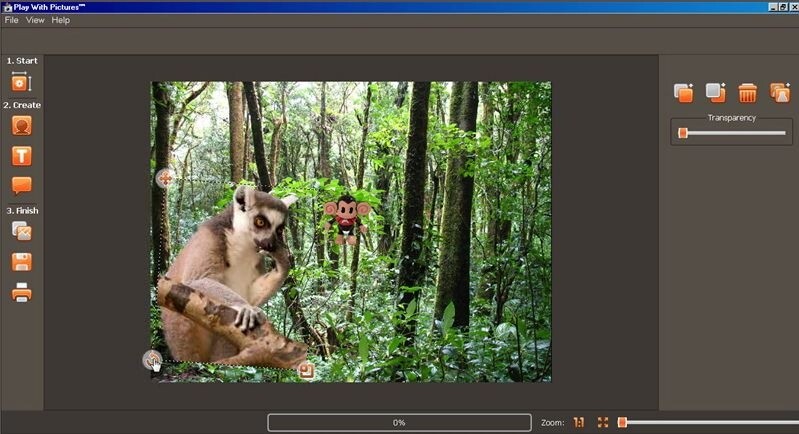Restore down the Play With Pictures window
Screen dimensions: 799x434
(x=783, y=7)
